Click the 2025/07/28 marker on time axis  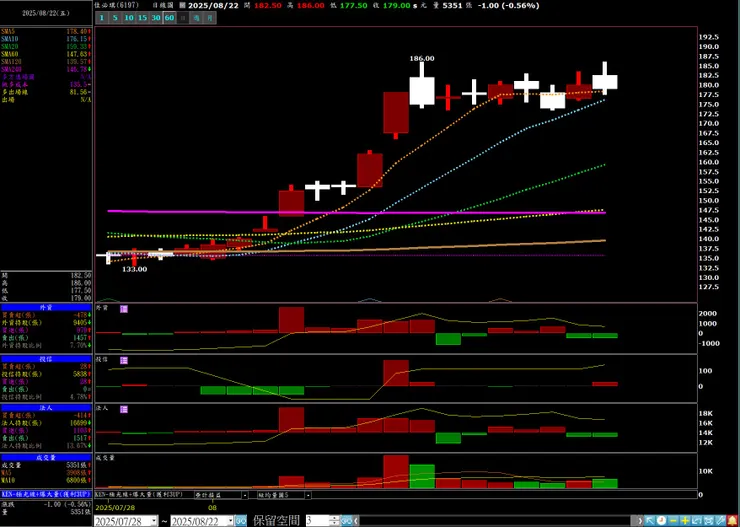point(114,508)
